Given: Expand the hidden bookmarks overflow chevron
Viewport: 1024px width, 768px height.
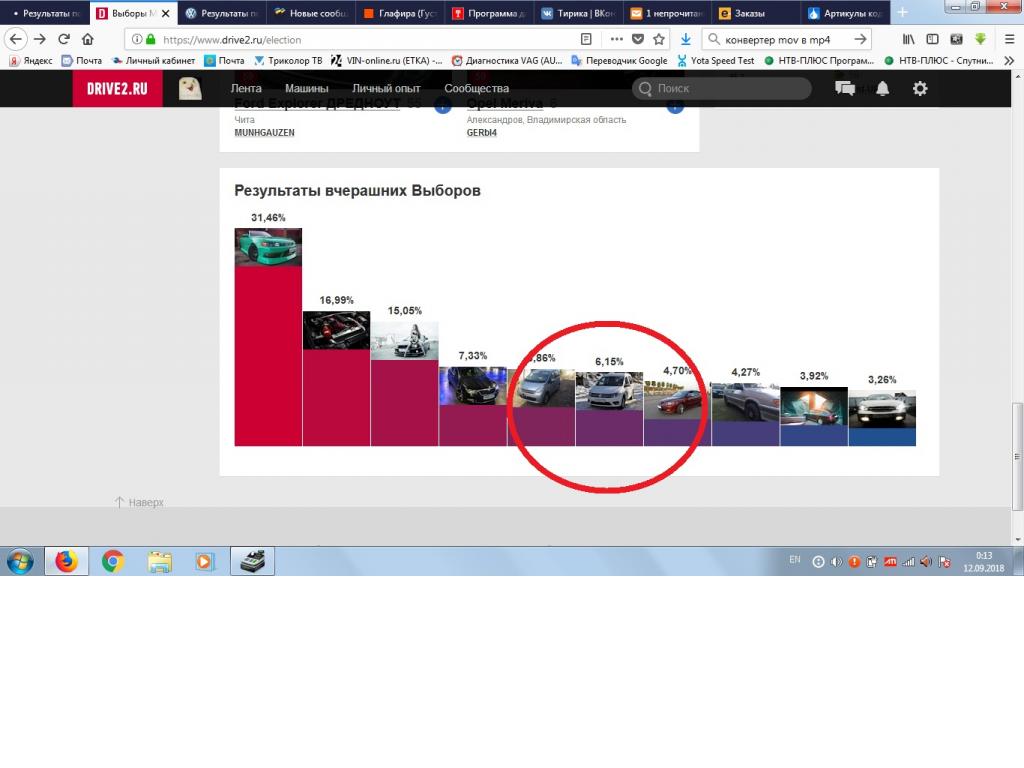Looking at the screenshot, I should click(1009, 61).
